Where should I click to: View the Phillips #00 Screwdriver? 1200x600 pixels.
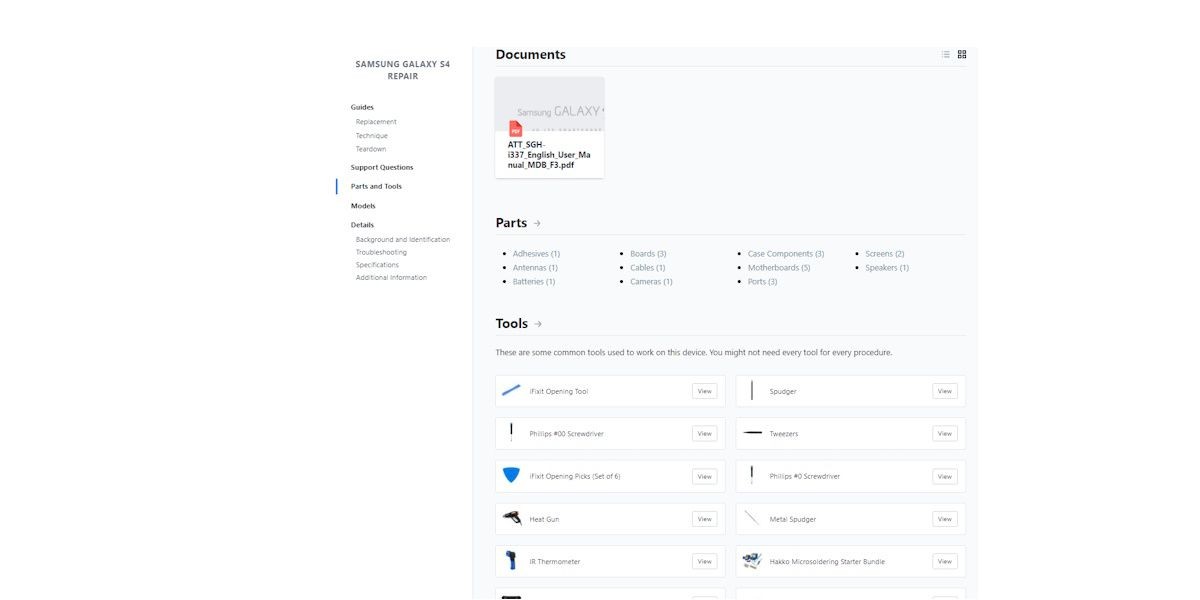click(x=705, y=434)
